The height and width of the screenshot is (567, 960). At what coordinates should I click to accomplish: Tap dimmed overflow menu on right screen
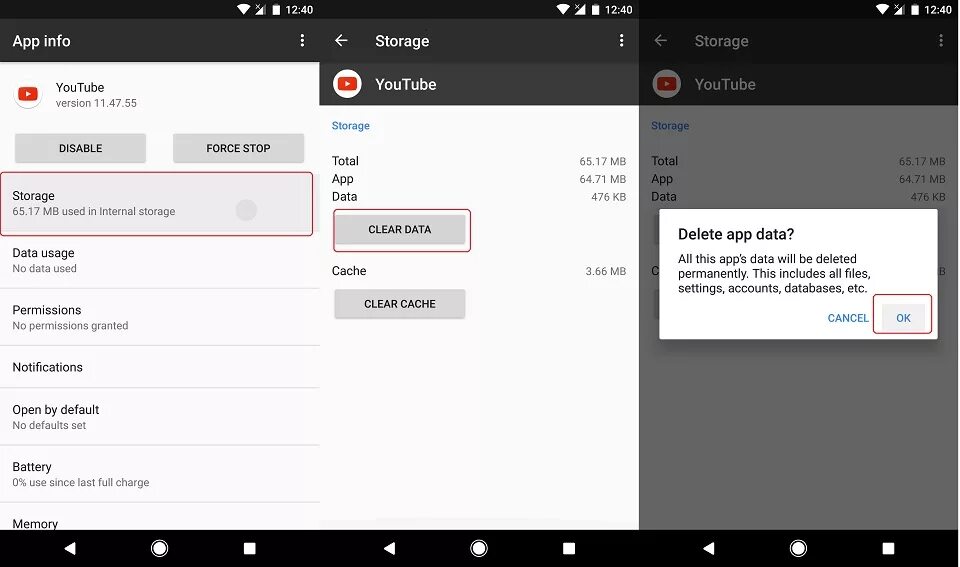pyautogui.click(x=941, y=40)
